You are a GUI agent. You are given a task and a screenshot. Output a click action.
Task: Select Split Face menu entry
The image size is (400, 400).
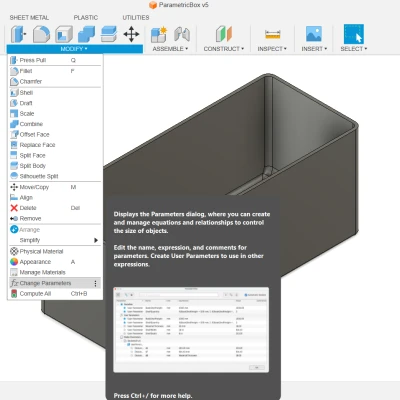55,155
